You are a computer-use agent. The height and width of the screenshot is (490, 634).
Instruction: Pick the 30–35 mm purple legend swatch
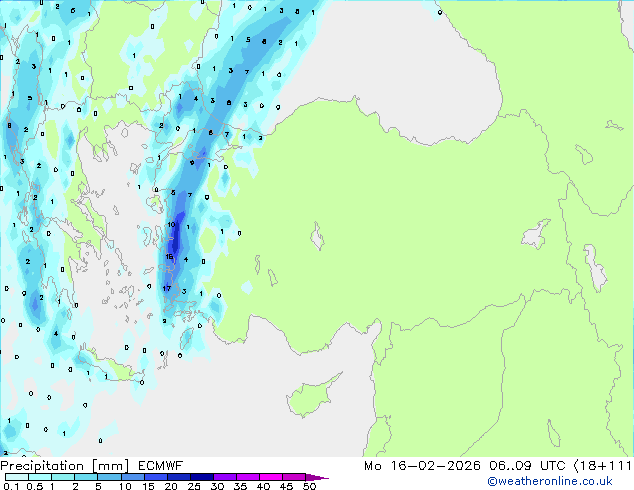pos(224,477)
